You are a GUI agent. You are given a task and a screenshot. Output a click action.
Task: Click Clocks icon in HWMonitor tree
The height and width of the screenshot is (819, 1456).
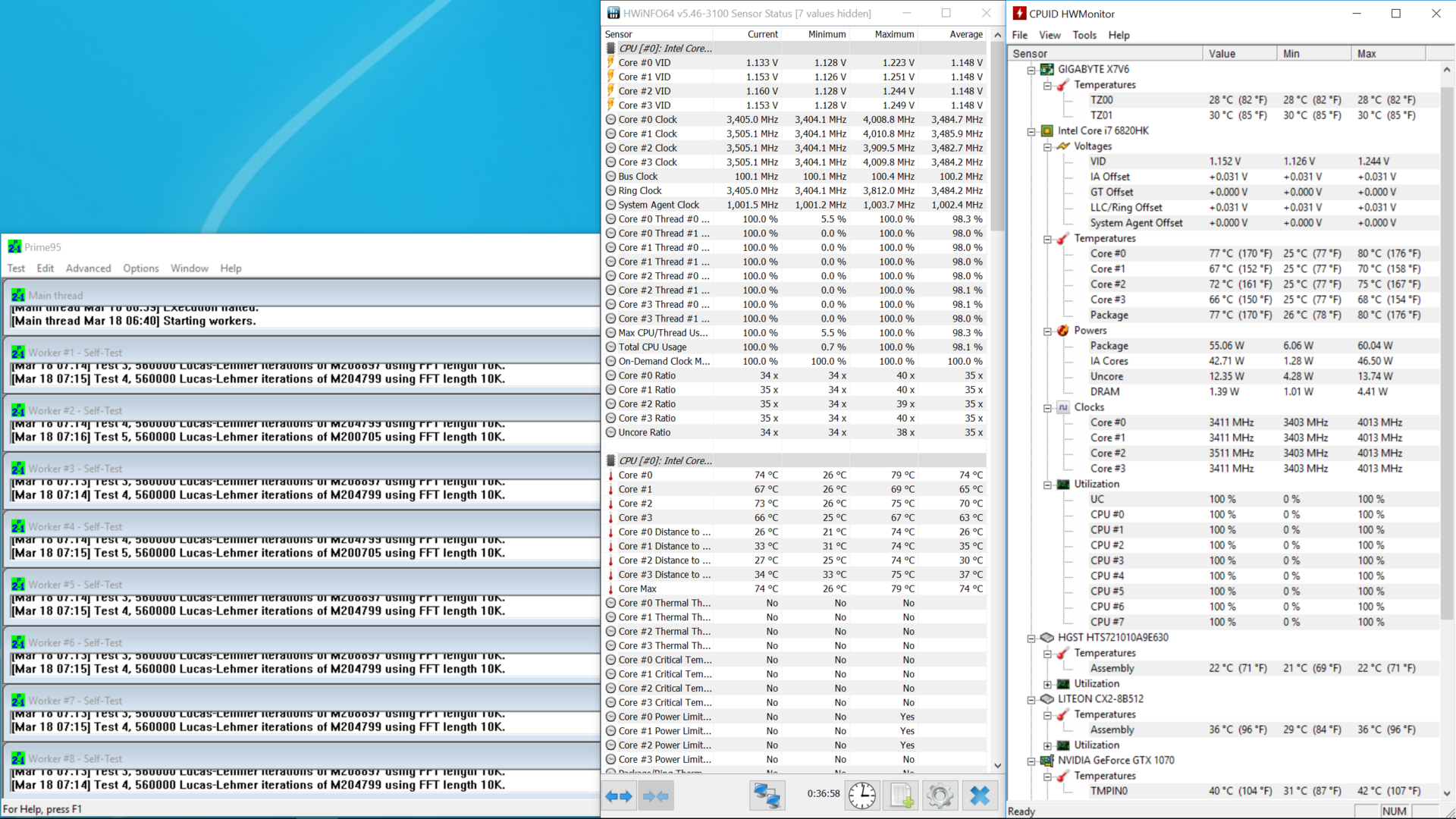point(1063,407)
